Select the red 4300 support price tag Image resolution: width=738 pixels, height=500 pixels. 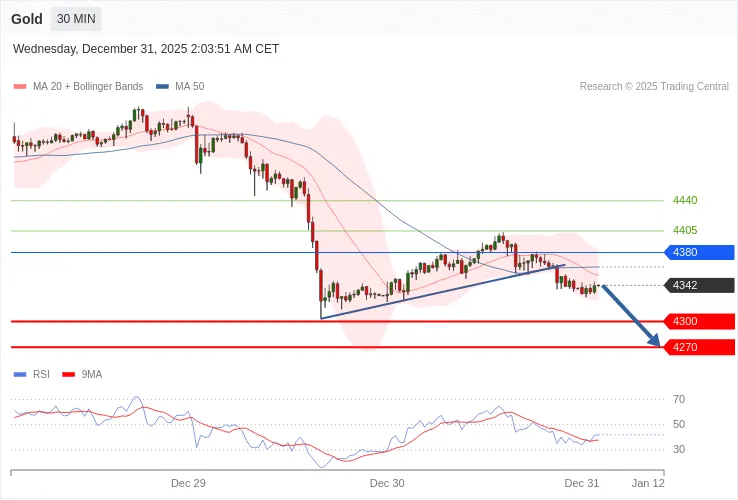[x=700, y=321]
